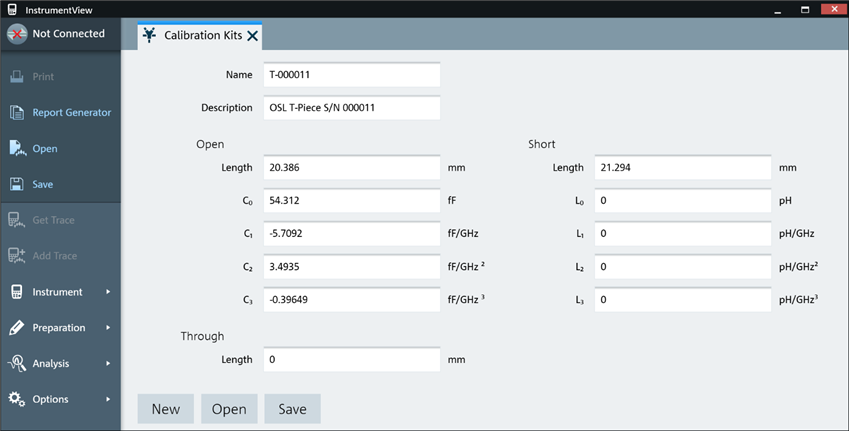
Task: Click the bottom Save button
Action: click(x=292, y=409)
